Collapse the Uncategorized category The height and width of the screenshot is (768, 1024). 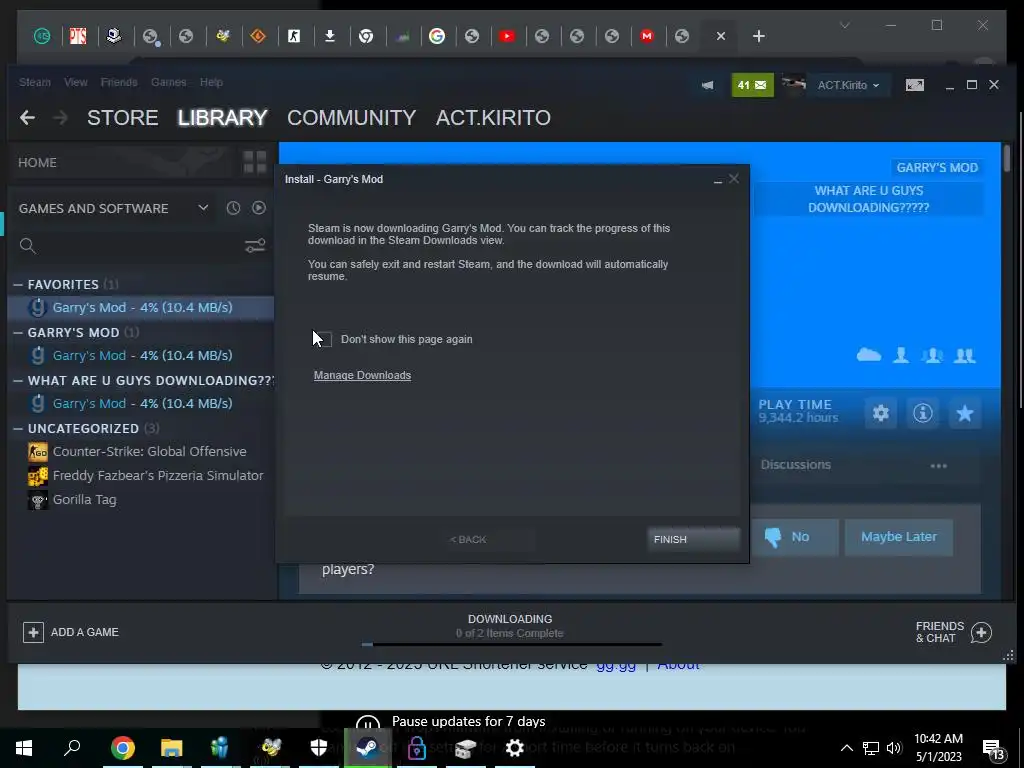click(x=18, y=428)
